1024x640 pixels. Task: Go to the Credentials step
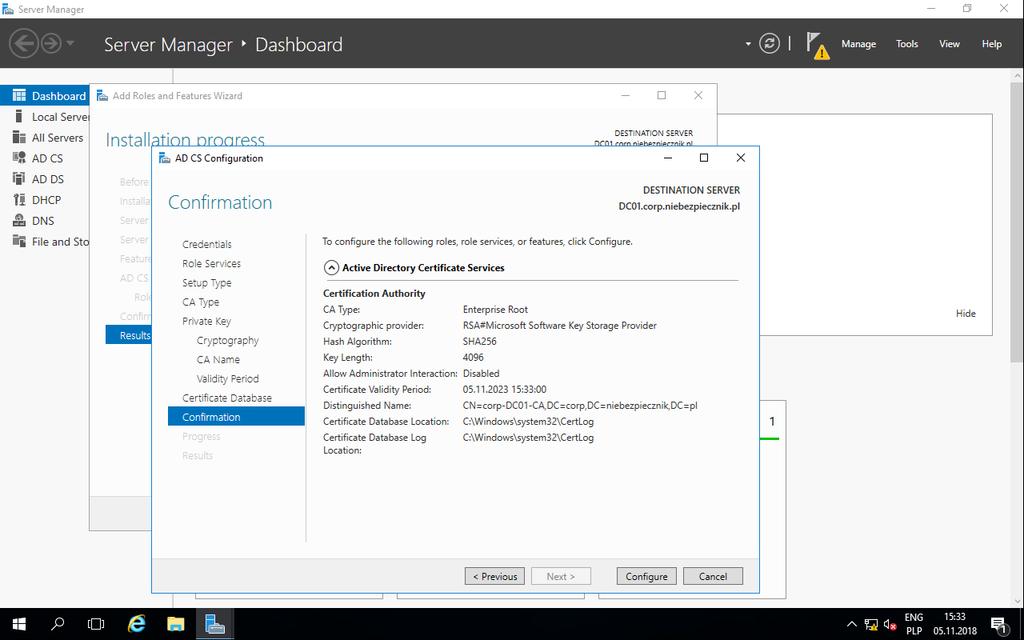click(x=206, y=244)
